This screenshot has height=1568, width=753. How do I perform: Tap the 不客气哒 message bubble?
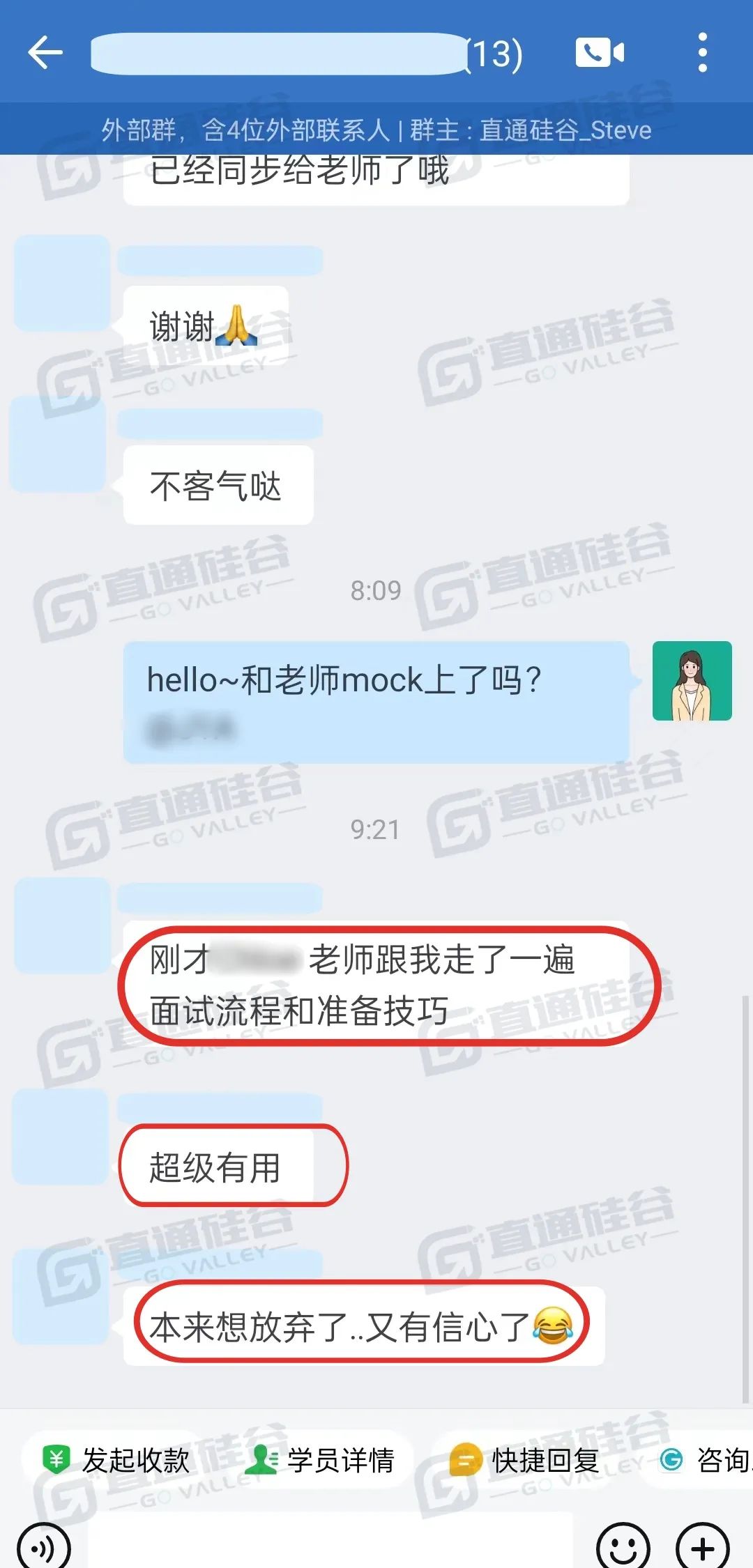[218, 485]
